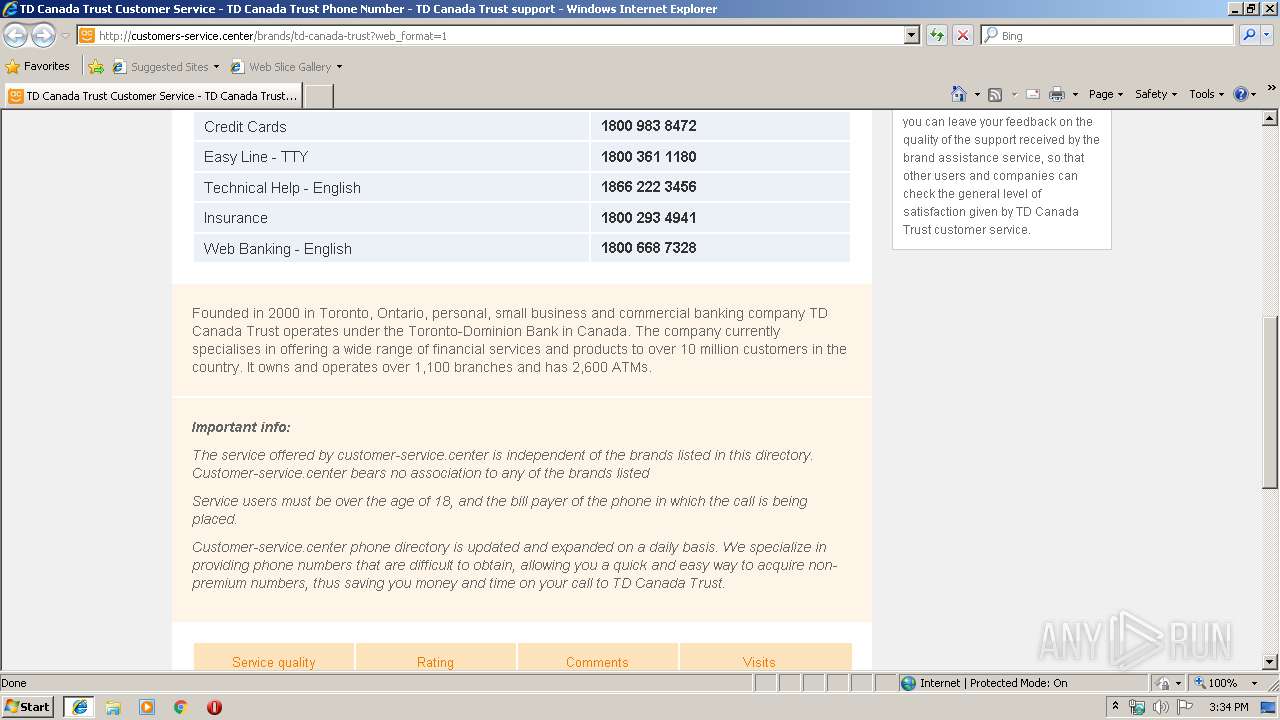Click the Windows Start button
Image resolution: width=1280 pixels, height=720 pixels.
coord(28,707)
